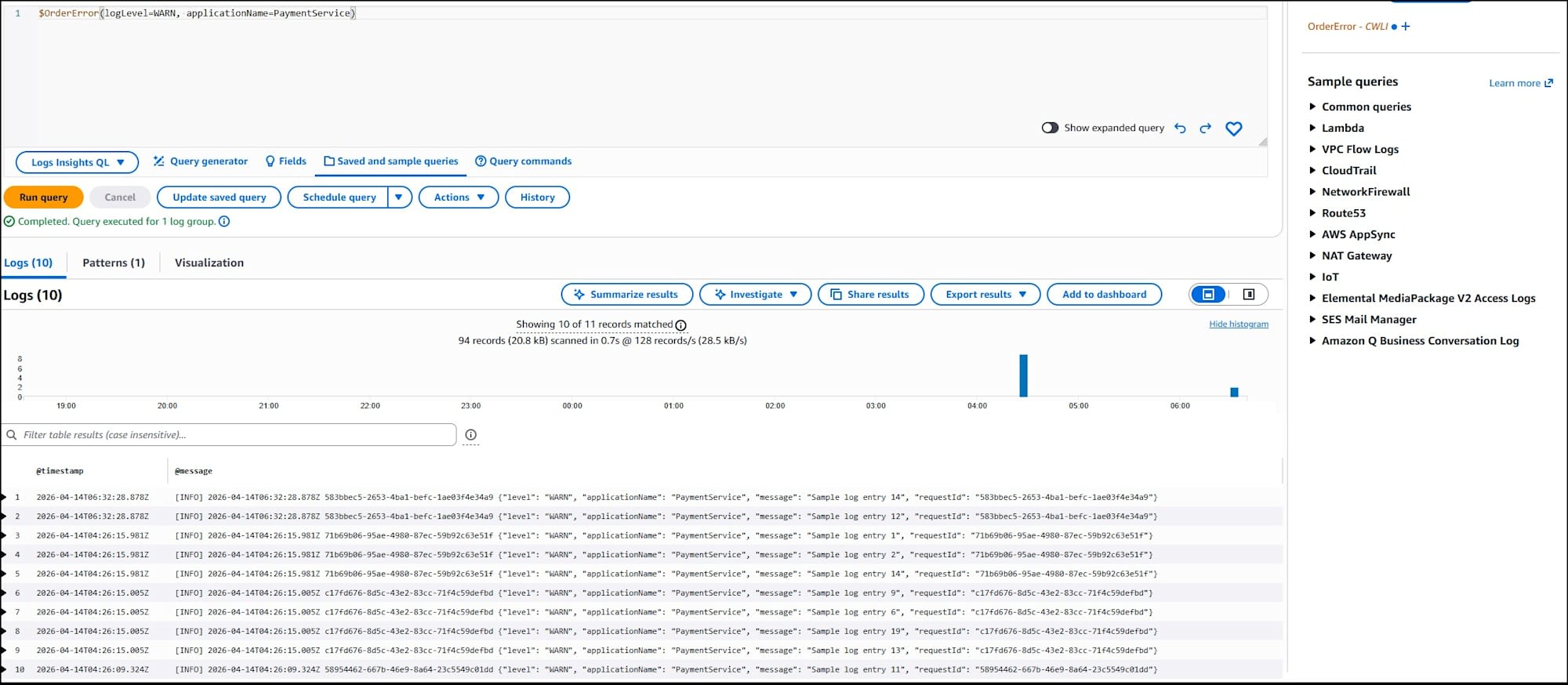Click info icon beside the filter field
The image size is (1568, 685).
pyautogui.click(x=470, y=435)
